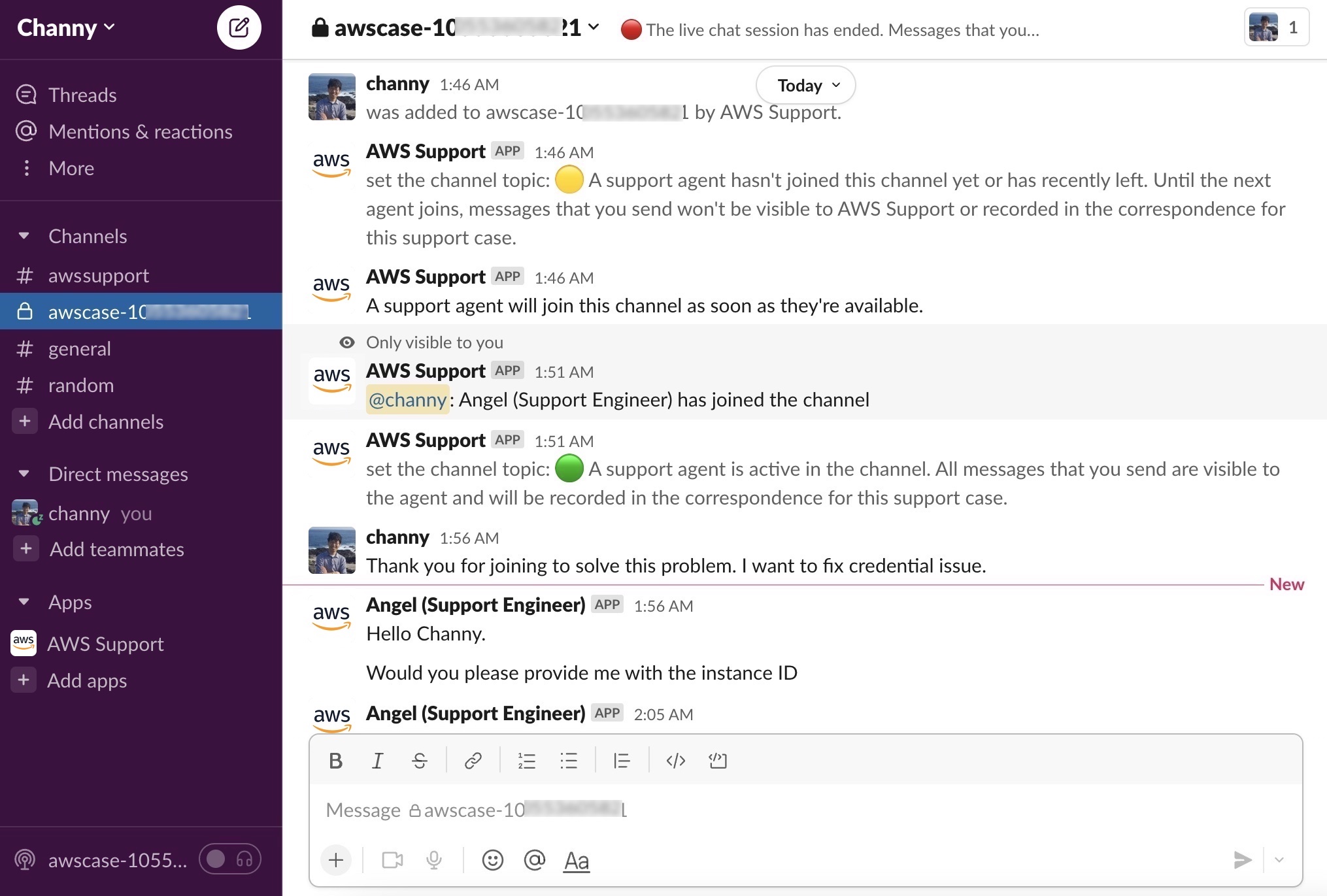This screenshot has width=1327, height=896.
Task: Click the @channy mention link
Action: (407, 399)
